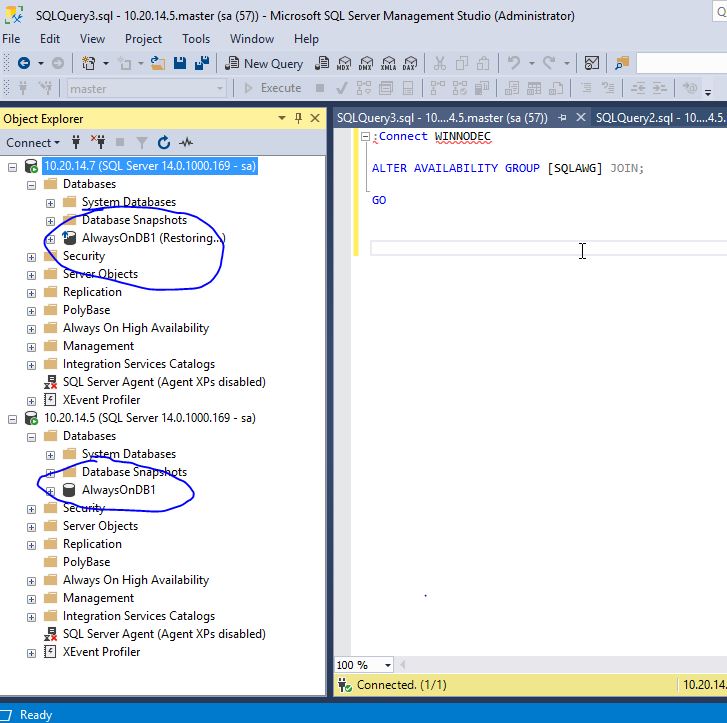
Task: Collapse the :Connect code block outline
Action: [x=365, y=136]
